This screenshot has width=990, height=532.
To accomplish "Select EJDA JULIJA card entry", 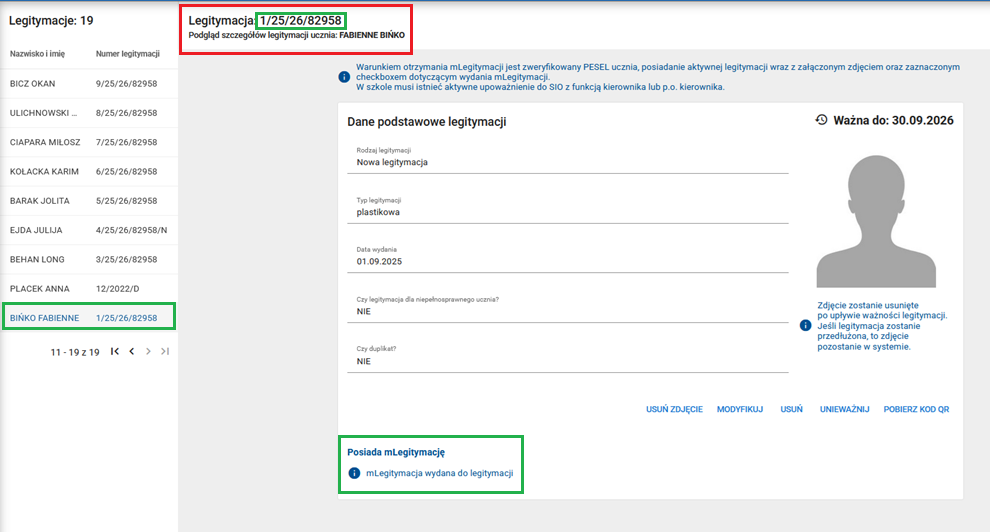I will 36,230.
